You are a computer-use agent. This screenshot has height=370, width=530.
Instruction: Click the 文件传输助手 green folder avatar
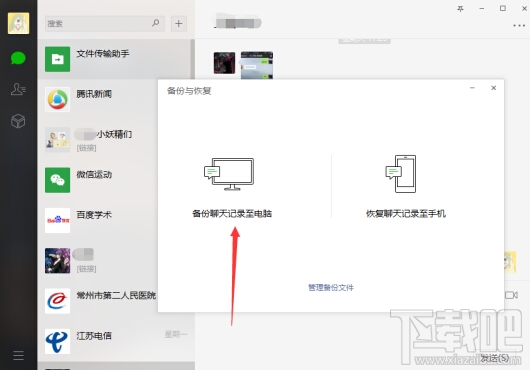57,59
